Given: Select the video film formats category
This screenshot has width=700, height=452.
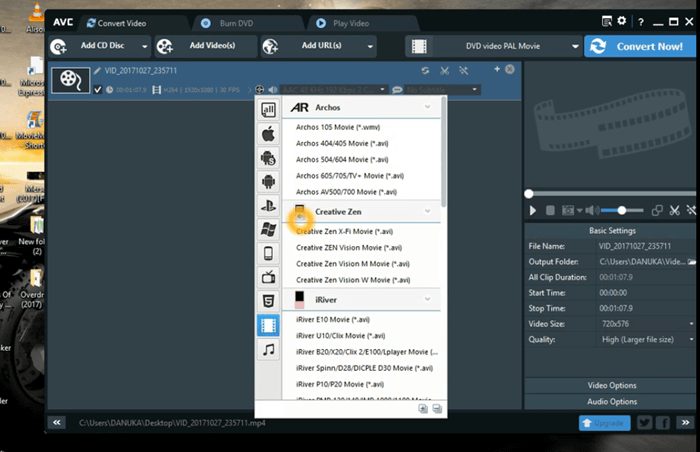Looking at the screenshot, I should [x=268, y=326].
